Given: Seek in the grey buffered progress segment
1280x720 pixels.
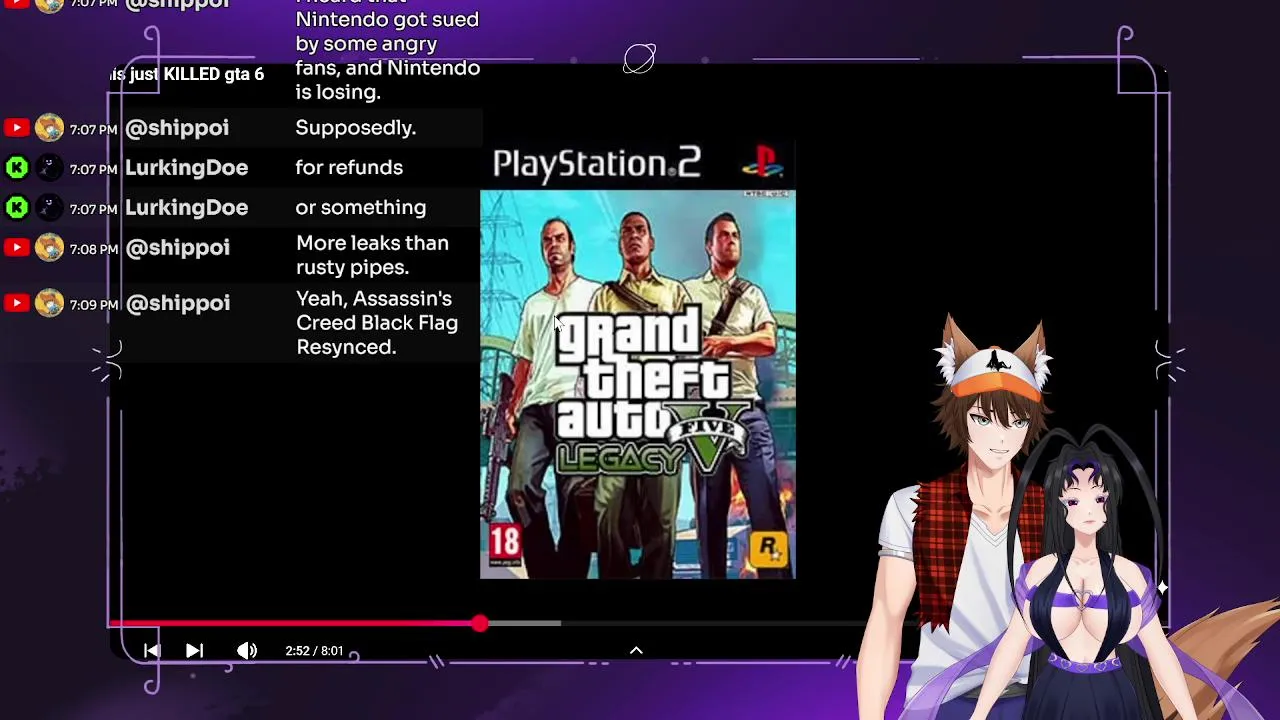Looking at the screenshot, I should (x=524, y=623).
